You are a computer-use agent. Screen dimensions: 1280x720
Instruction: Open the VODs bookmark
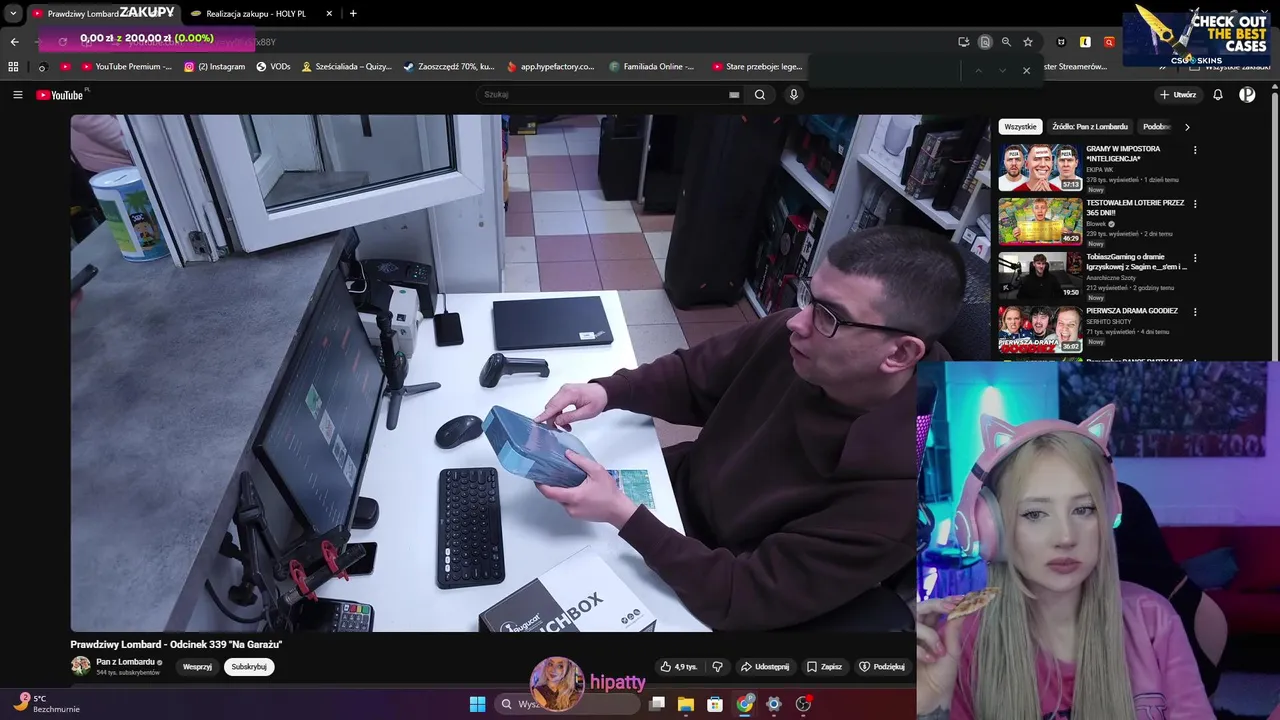pyautogui.click(x=273, y=67)
